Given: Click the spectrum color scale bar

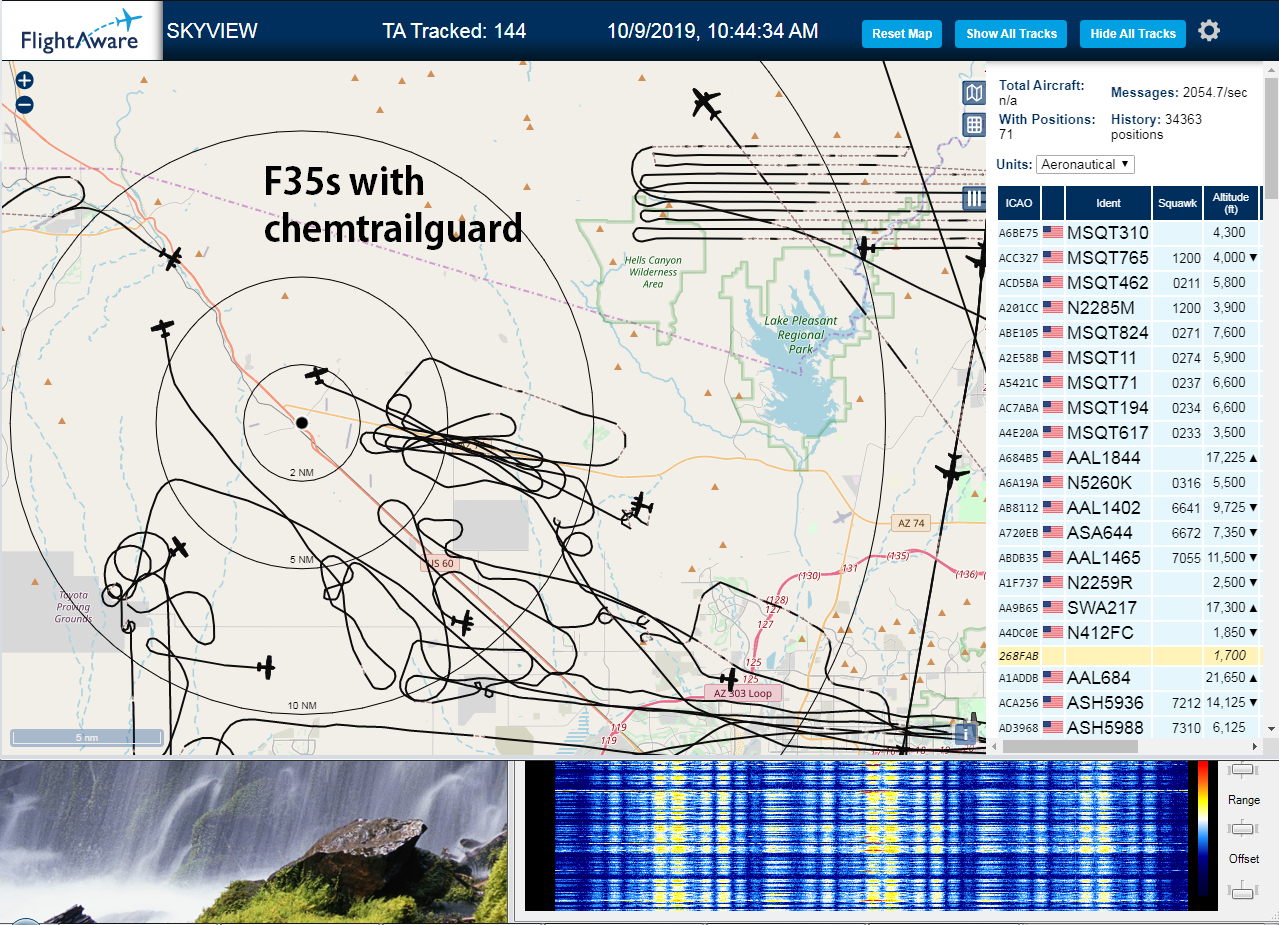Looking at the screenshot, I should pos(1202,828).
